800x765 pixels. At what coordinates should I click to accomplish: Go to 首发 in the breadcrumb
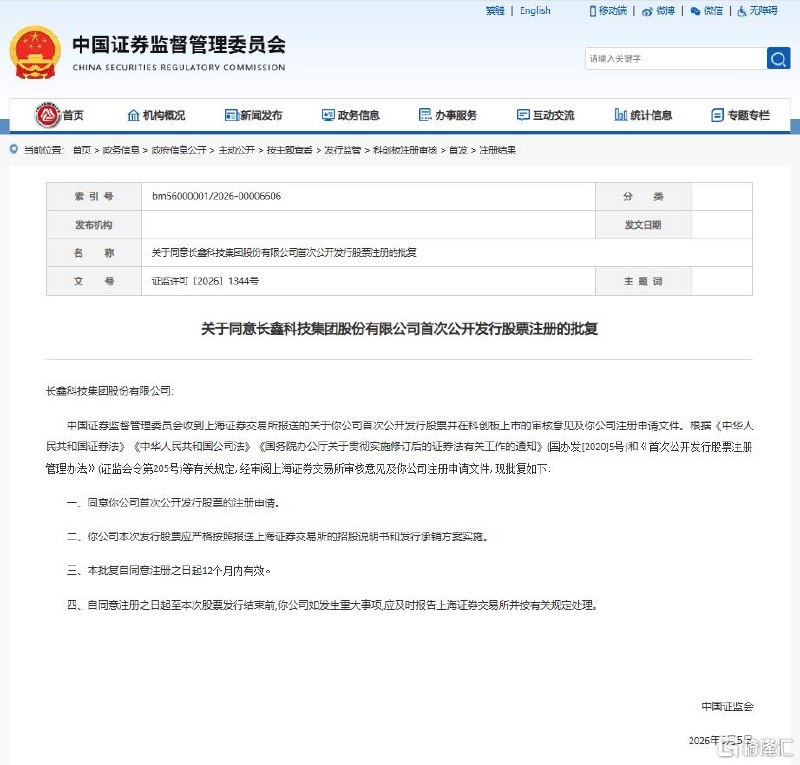click(x=458, y=150)
